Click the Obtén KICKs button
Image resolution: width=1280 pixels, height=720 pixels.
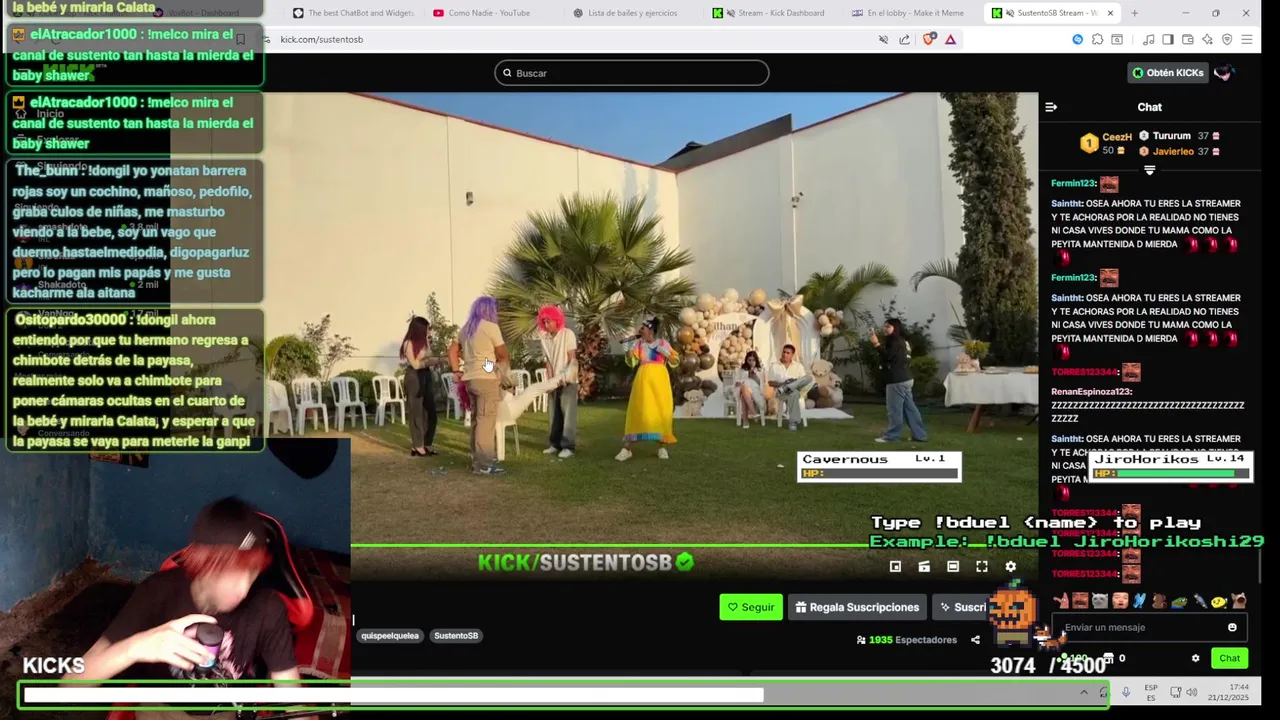(x=1167, y=73)
